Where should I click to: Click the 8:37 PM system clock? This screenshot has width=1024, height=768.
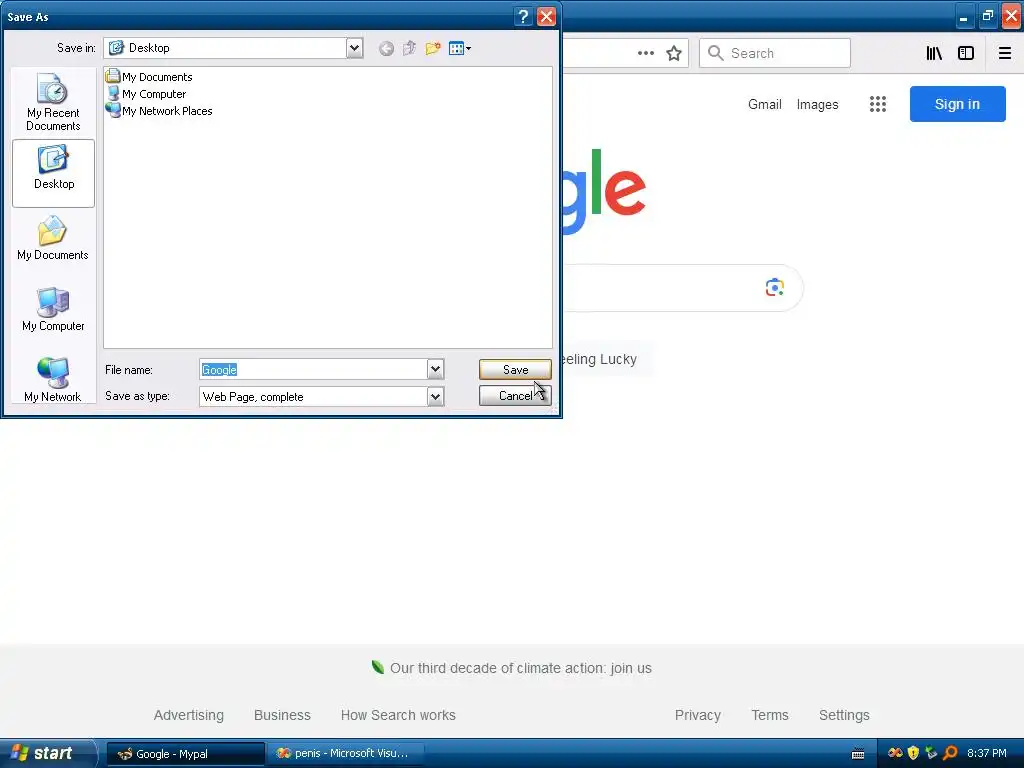987,753
